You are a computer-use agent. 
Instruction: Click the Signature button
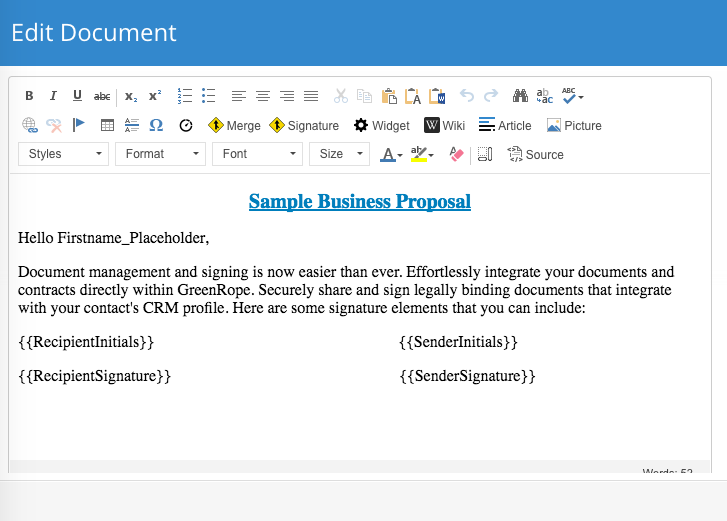304,125
